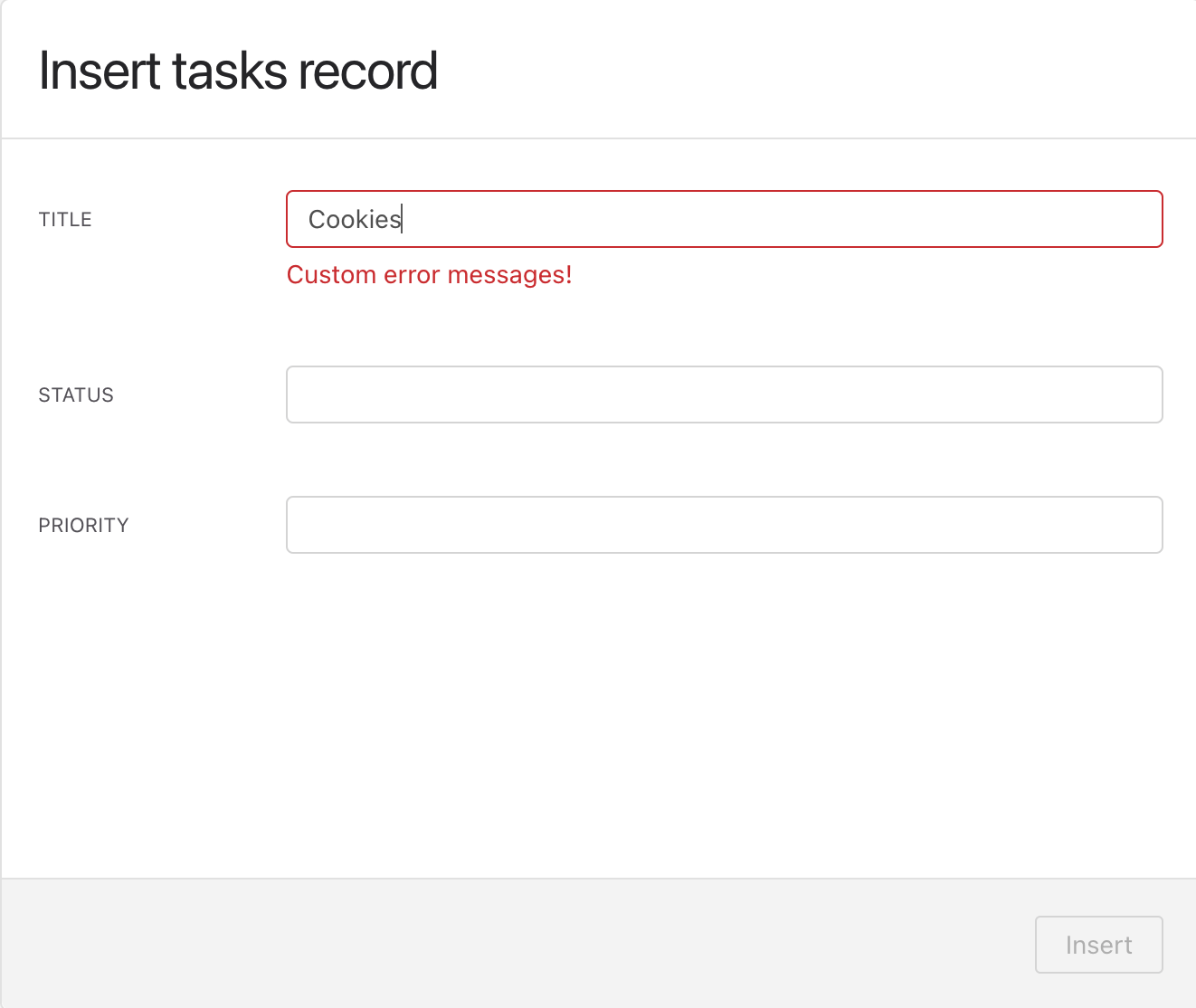Image resolution: width=1196 pixels, height=1008 pixels.
Task: Click blank form area below Priority field
Action: tap(597, 715)
